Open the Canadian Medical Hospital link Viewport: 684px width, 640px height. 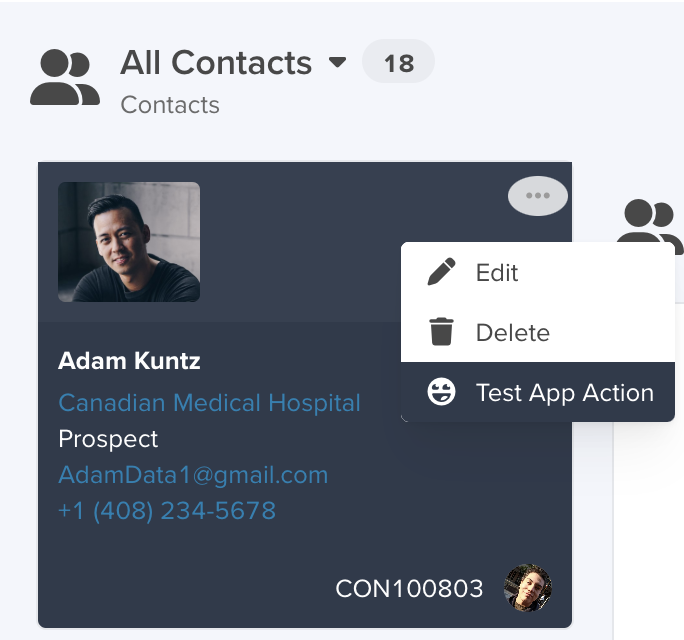click(x=209, y=402)
